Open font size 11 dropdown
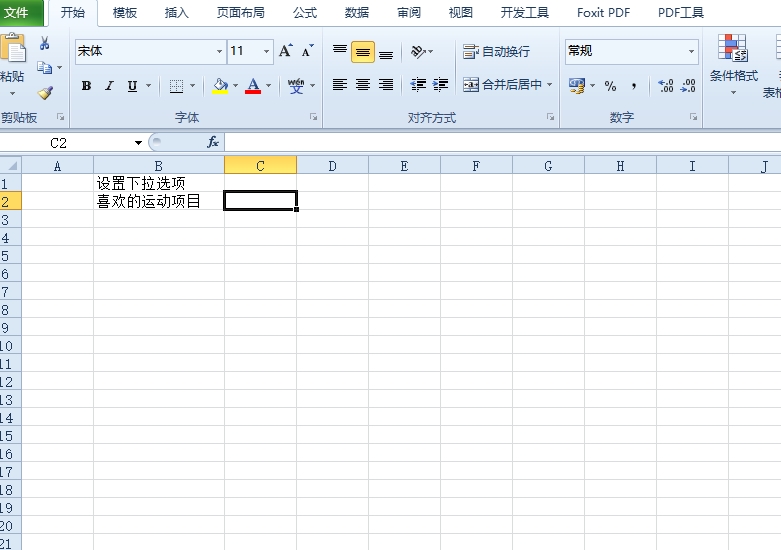Viewport: 781px width, 550px height. coord(266,51)
